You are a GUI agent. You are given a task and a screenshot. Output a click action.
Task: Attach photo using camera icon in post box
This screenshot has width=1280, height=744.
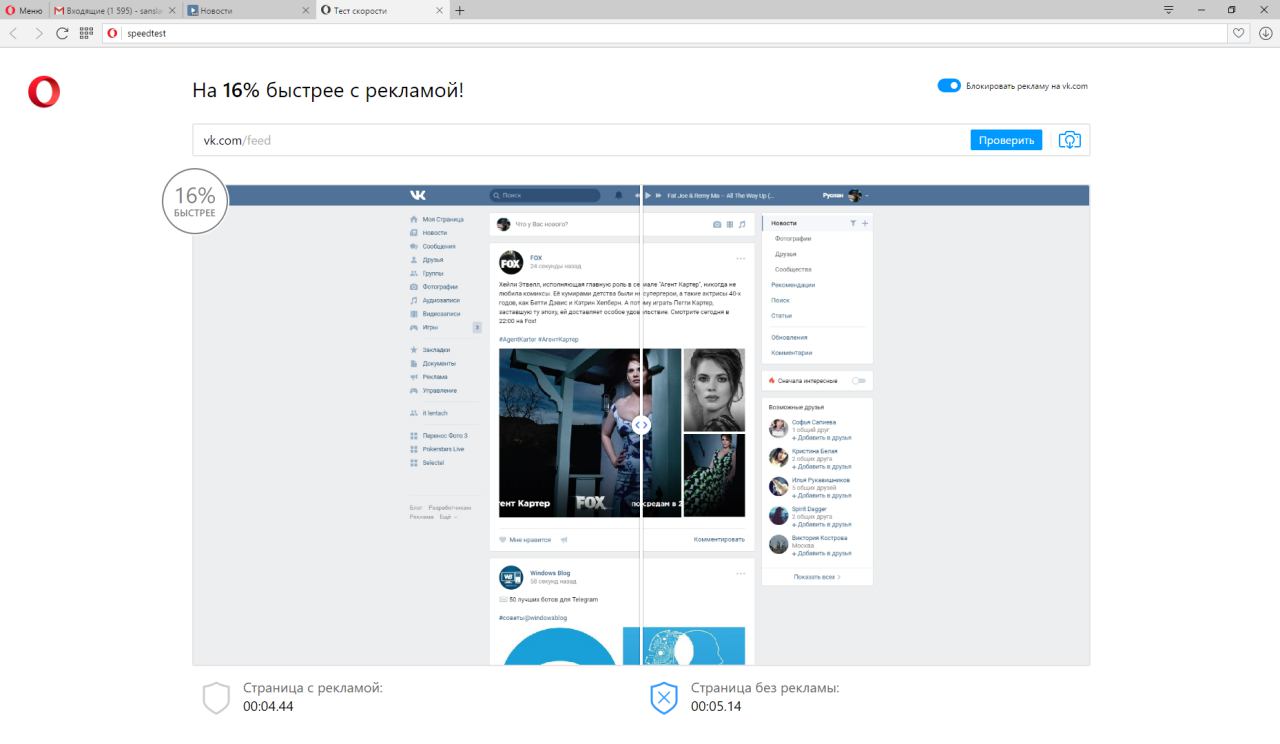click(717, 225)
